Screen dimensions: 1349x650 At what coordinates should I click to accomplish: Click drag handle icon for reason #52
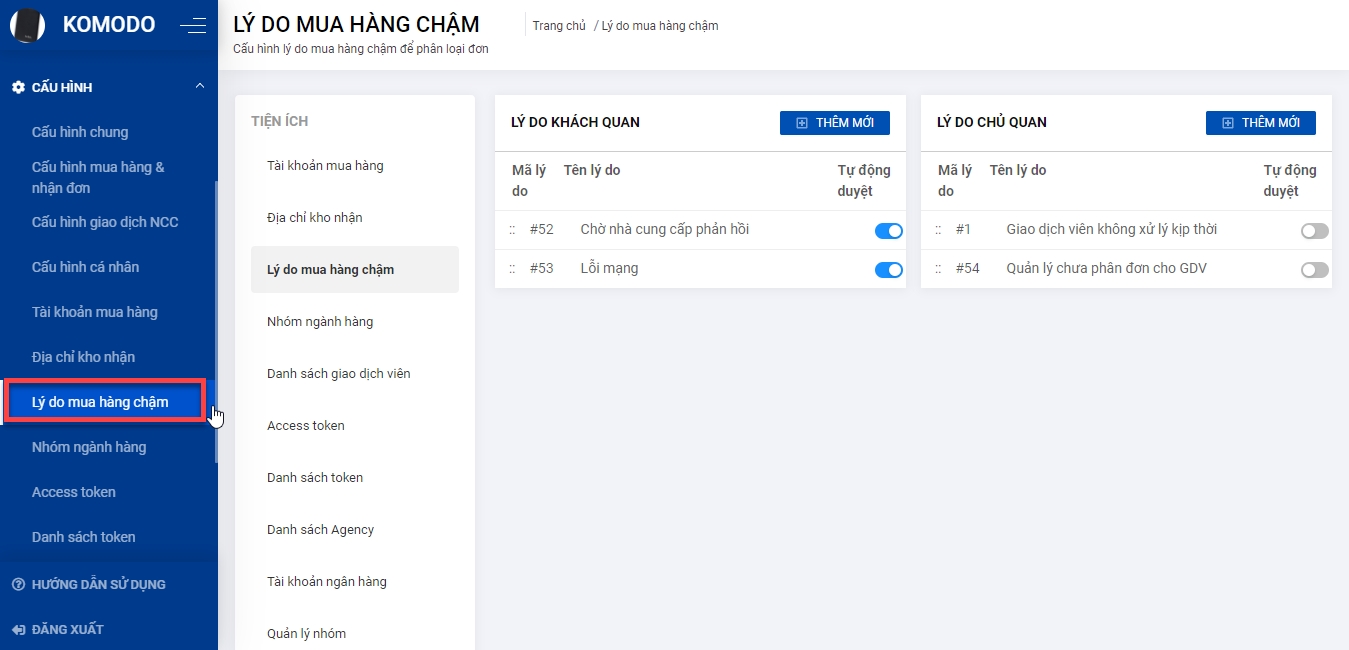512,230
